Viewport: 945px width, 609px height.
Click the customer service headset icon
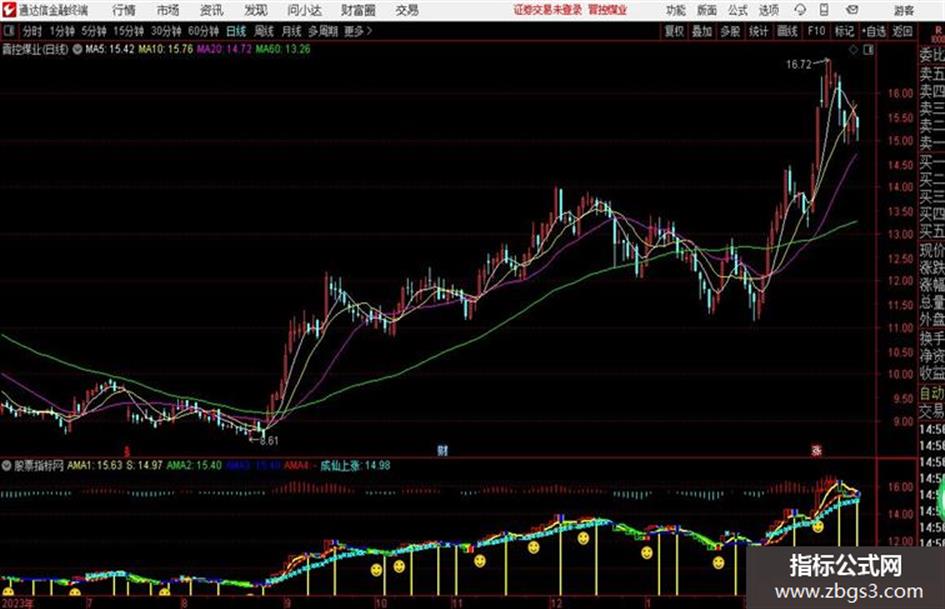[800, 10]
